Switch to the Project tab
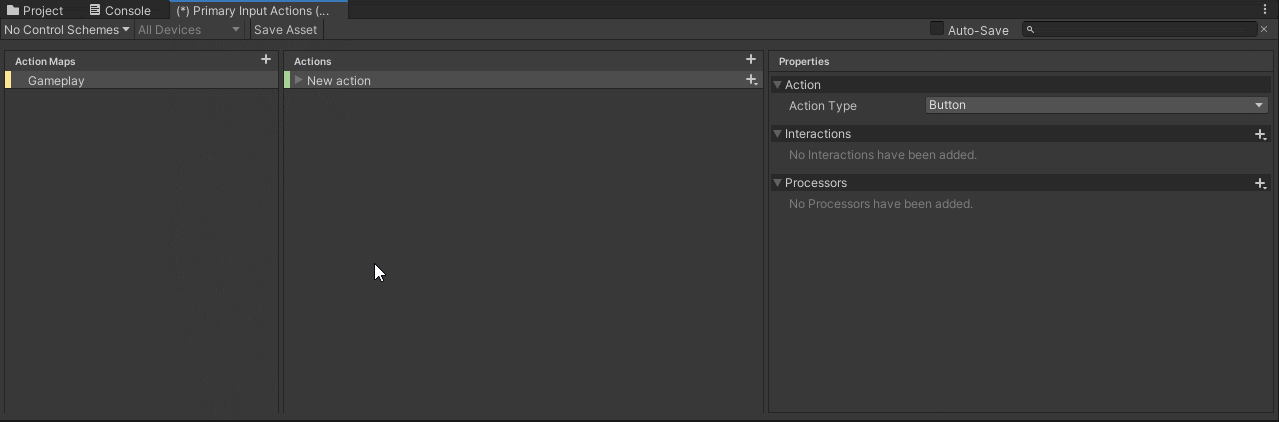 [36, 10]
